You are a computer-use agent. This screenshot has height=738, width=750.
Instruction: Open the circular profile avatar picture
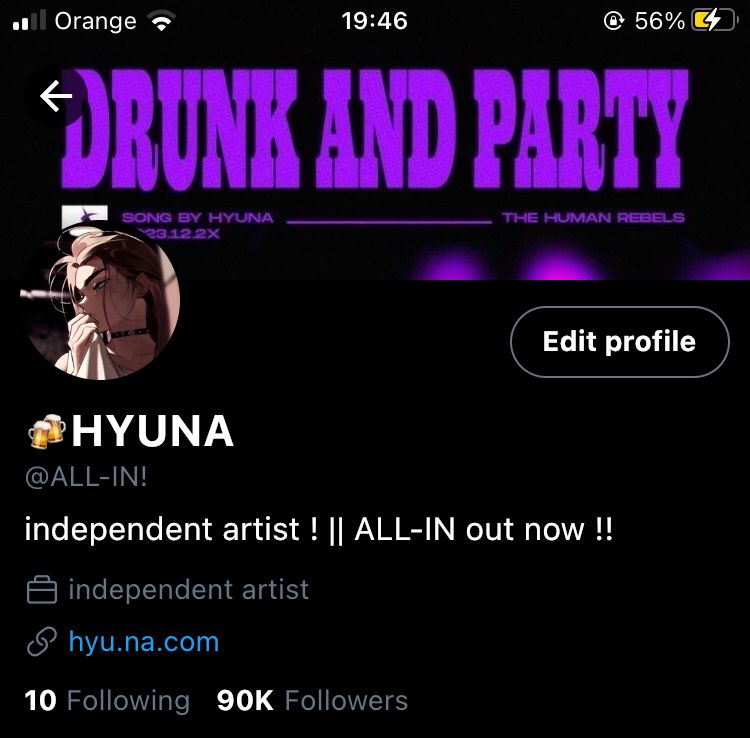click(x=100, y=301)
